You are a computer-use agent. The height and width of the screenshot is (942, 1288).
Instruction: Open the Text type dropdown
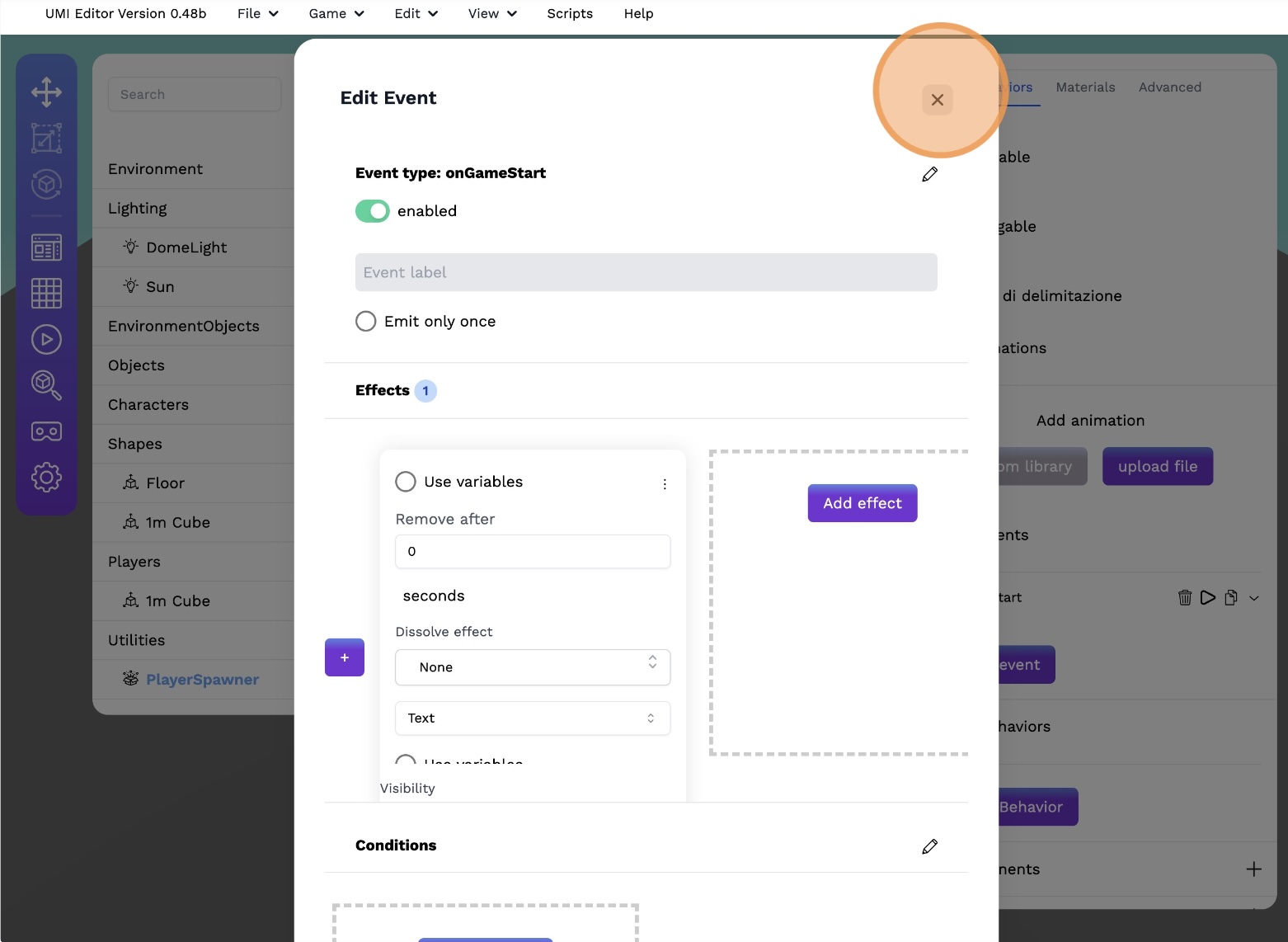coord(533,718)
